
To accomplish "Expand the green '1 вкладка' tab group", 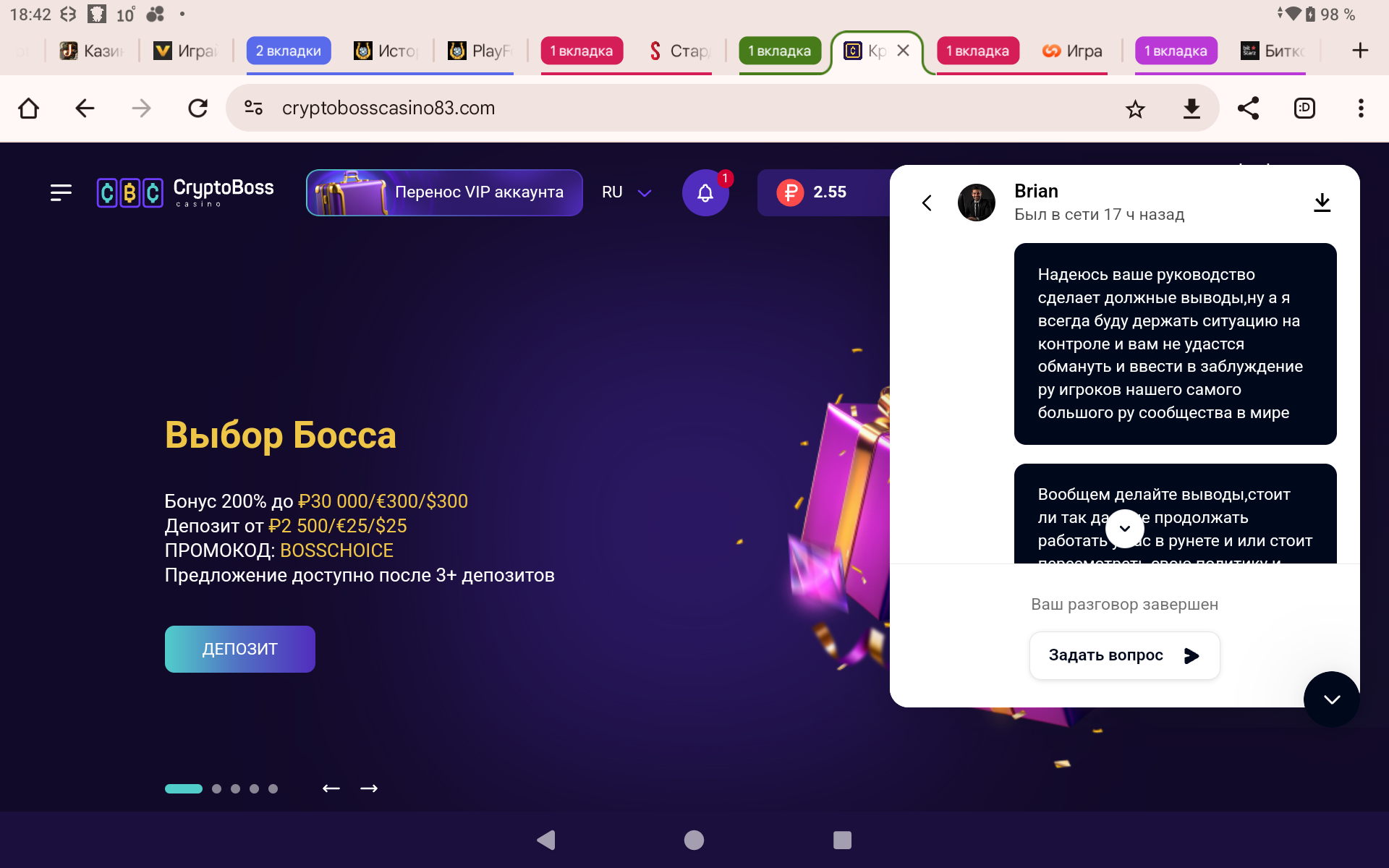I will click(x=780, y=51).
